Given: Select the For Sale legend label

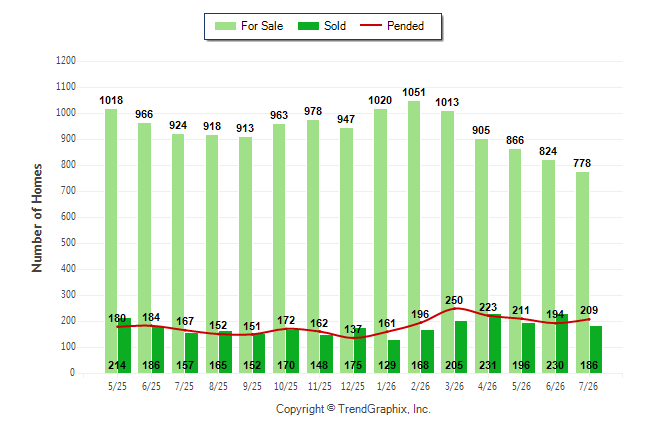Looking at the screenshot, I should pos(262,26).
